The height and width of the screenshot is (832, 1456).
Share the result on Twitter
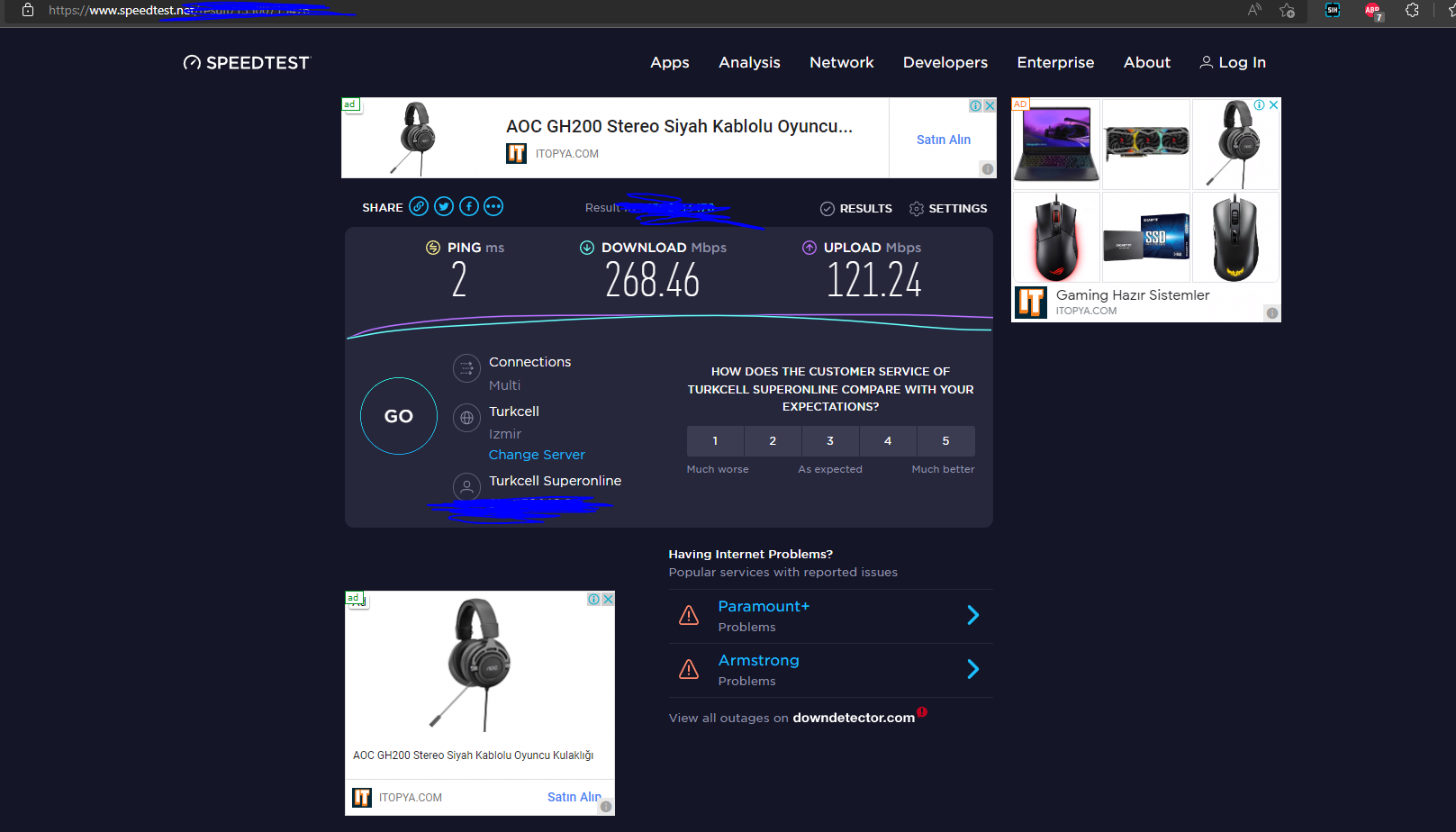click(444, 207)
